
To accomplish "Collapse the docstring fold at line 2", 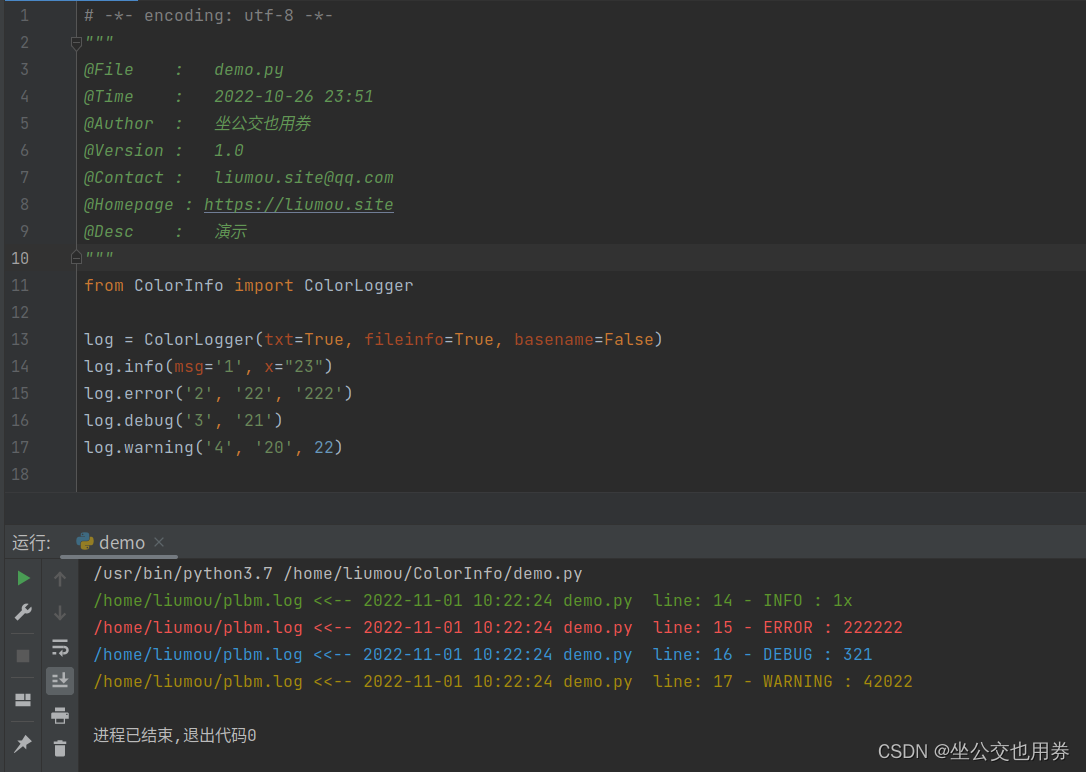I will [x=75, y=42].
